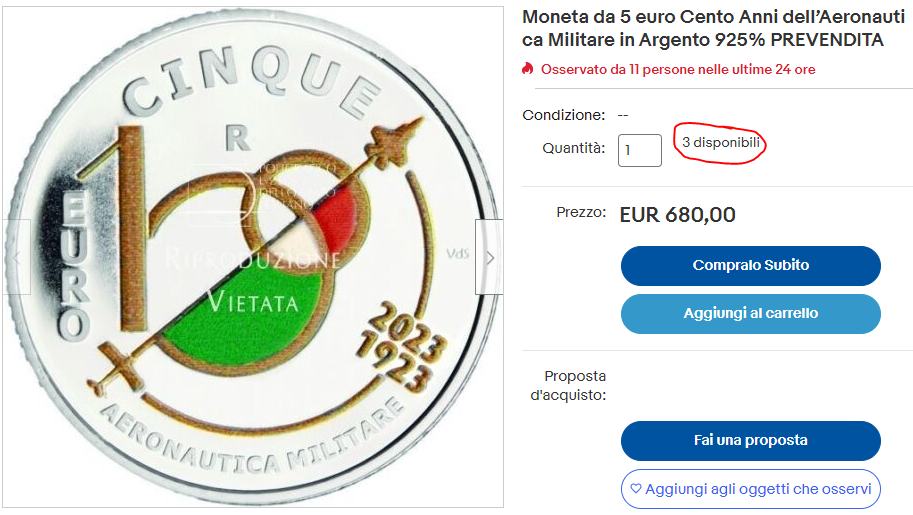Click the Osservato da 11 persone notice

pyautogui.click(x=678, y=69)
